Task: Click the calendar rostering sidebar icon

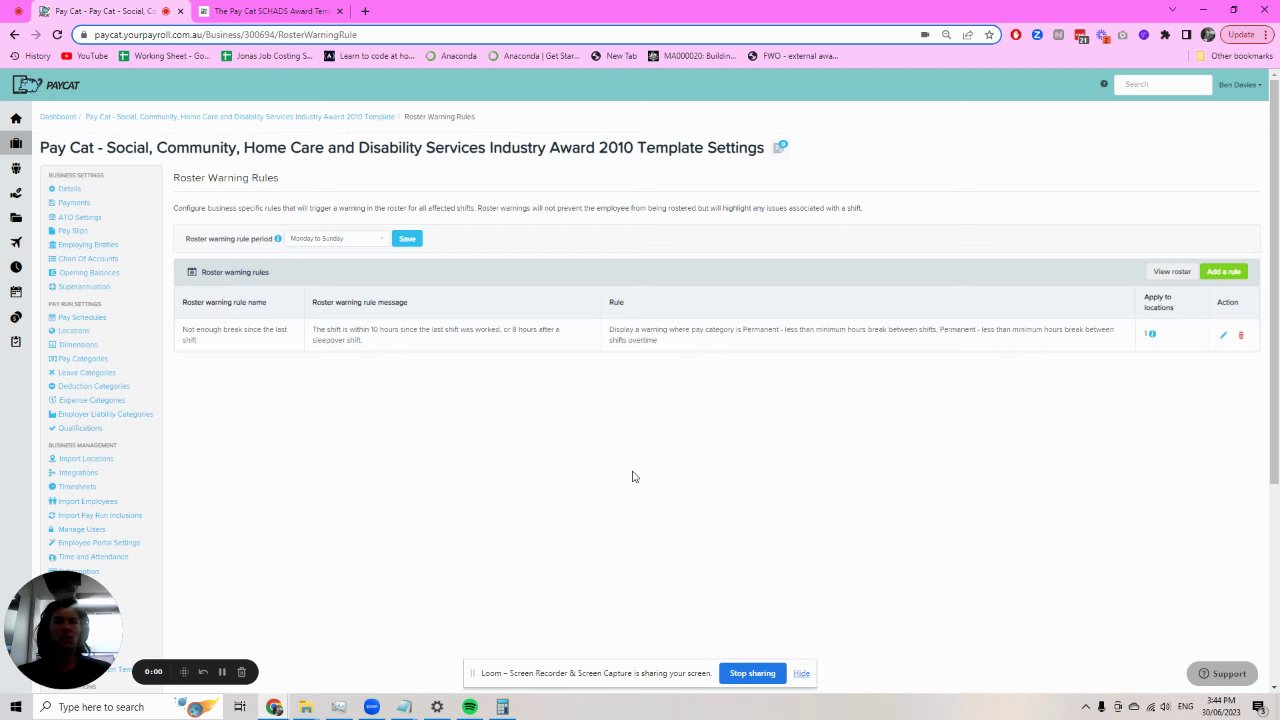Action: pos(16,292)
